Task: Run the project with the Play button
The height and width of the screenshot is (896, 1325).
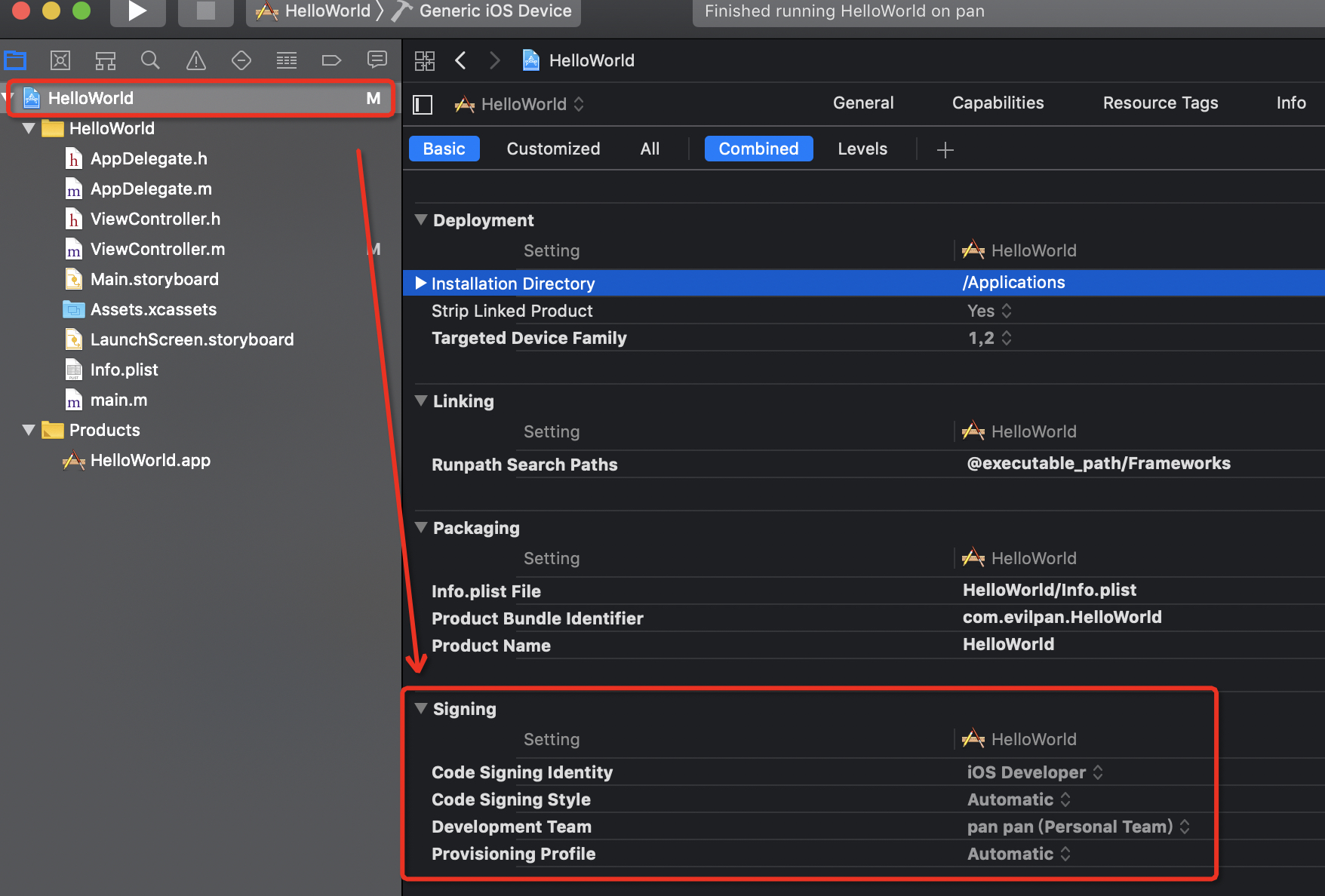Action: 137,11
